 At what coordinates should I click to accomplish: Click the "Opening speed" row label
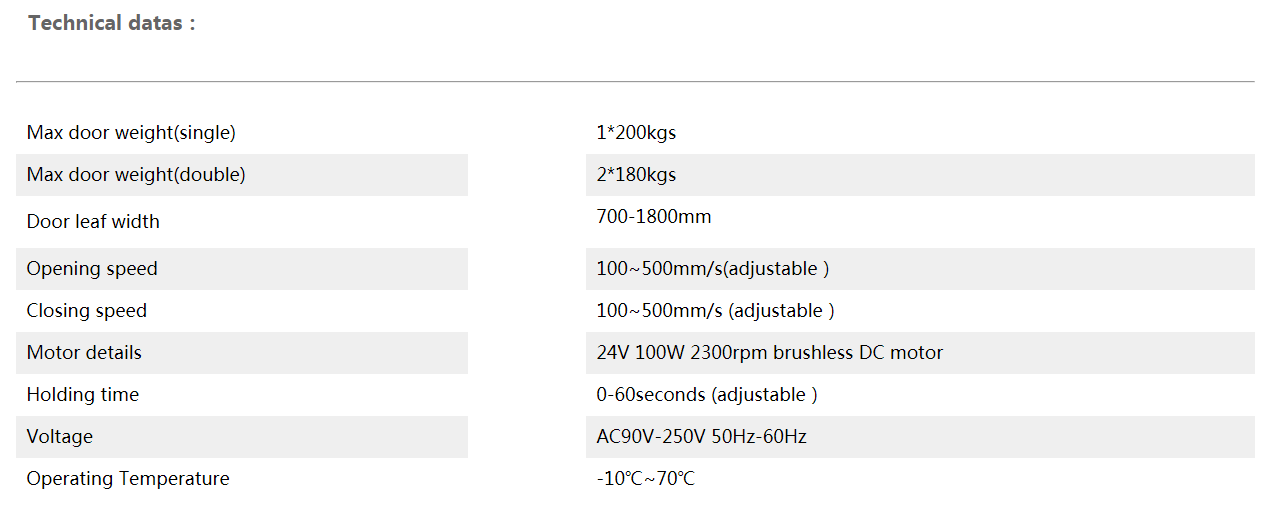[92, 269]
